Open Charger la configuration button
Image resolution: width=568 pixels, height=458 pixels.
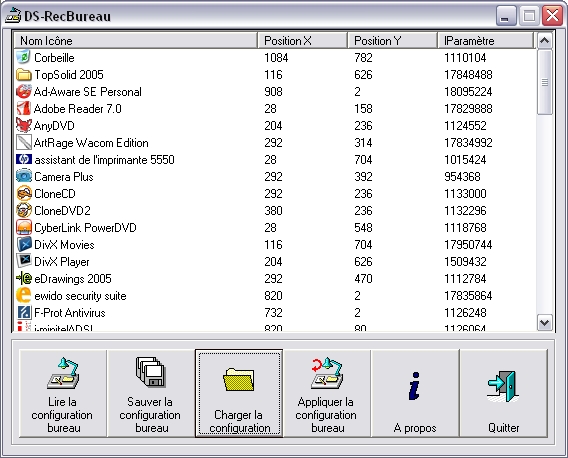(x=239, y=393)
